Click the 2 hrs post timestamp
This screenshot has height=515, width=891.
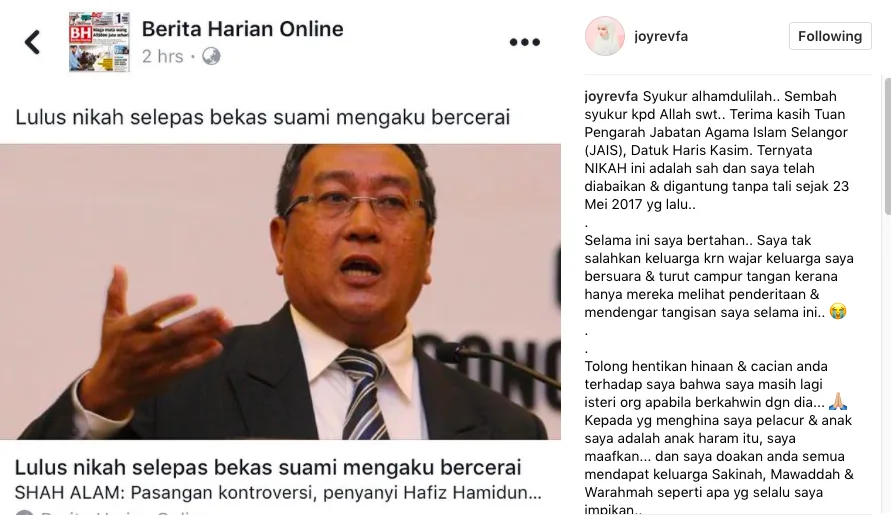pyautogui.click(x=163, y=56)
